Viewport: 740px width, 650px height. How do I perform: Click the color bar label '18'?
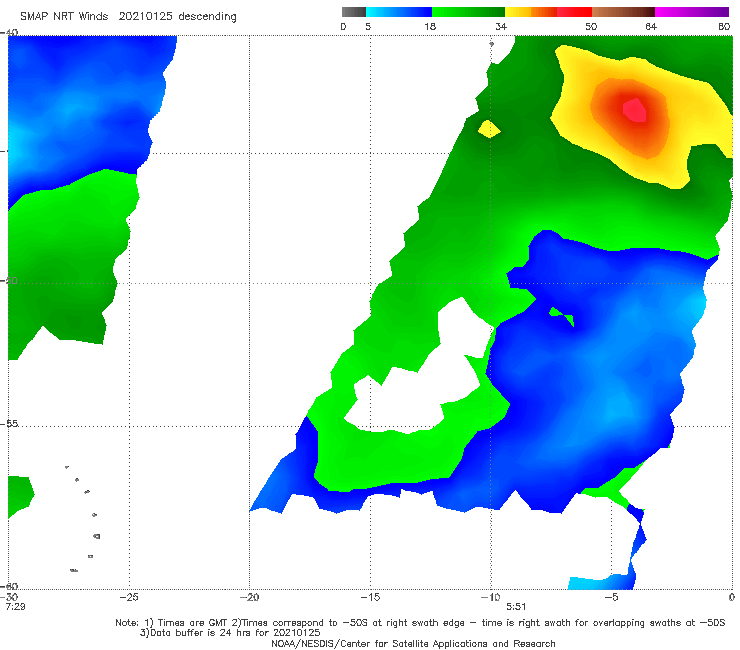430,26
